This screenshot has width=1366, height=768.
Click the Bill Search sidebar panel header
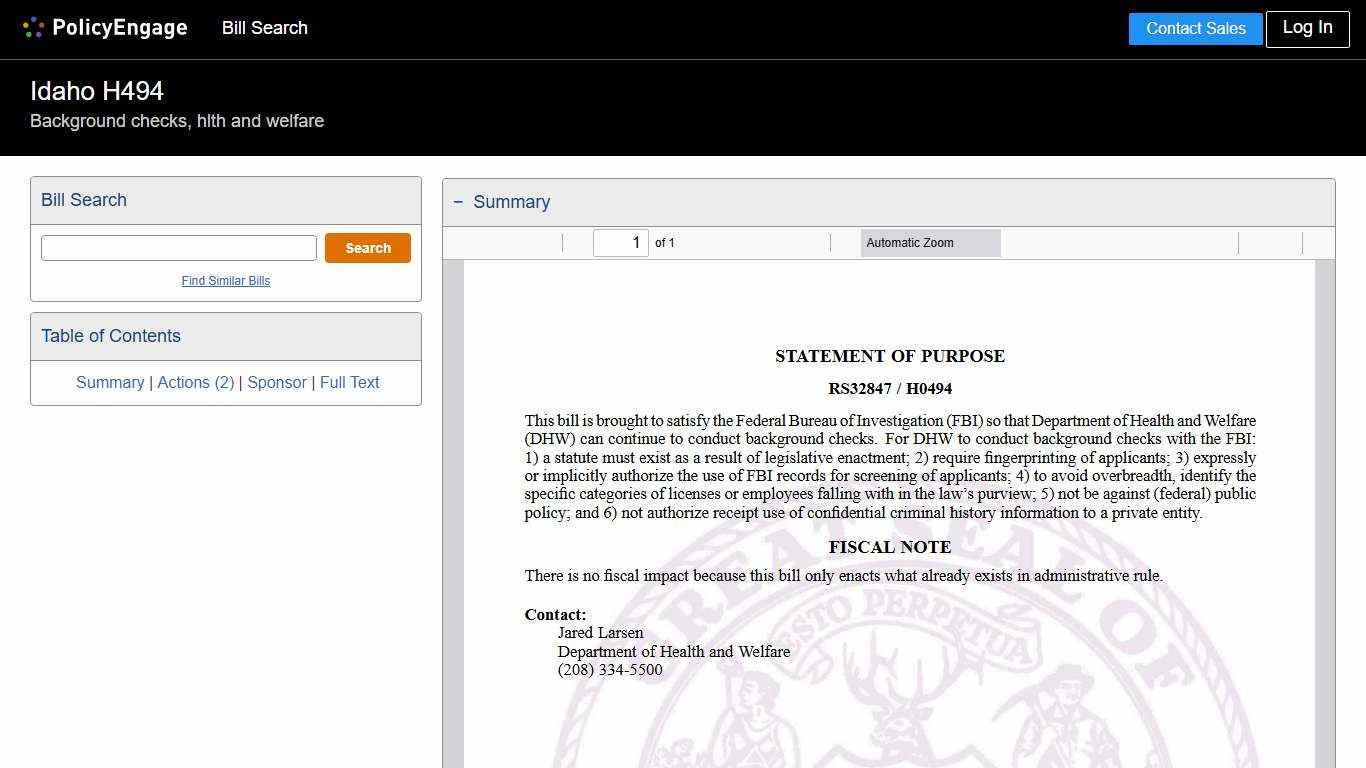84,200
